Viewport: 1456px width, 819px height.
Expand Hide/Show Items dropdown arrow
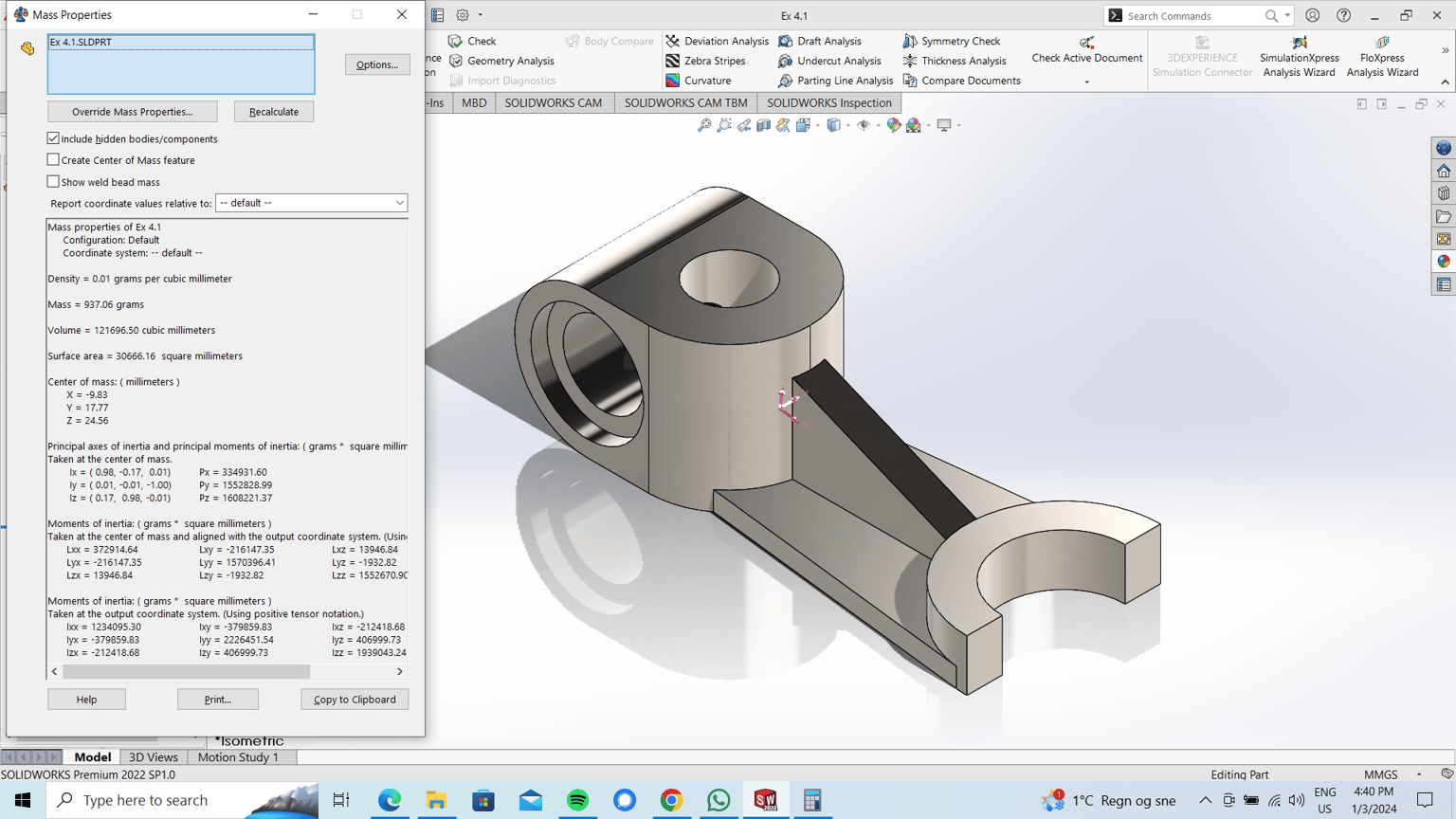(x=877, y=125)
